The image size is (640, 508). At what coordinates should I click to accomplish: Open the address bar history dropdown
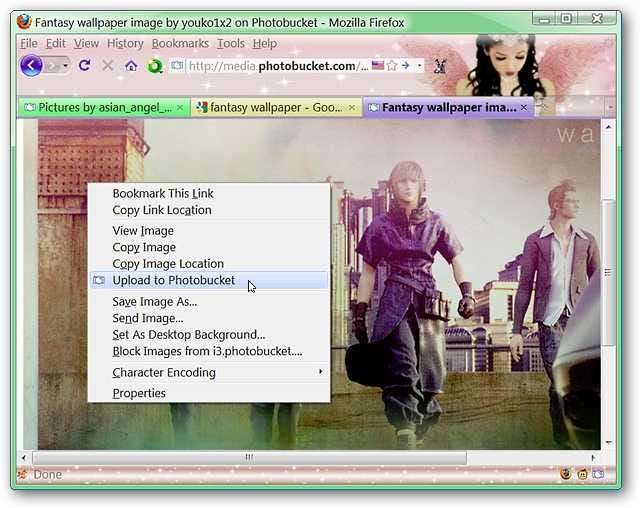coord(419,65)
